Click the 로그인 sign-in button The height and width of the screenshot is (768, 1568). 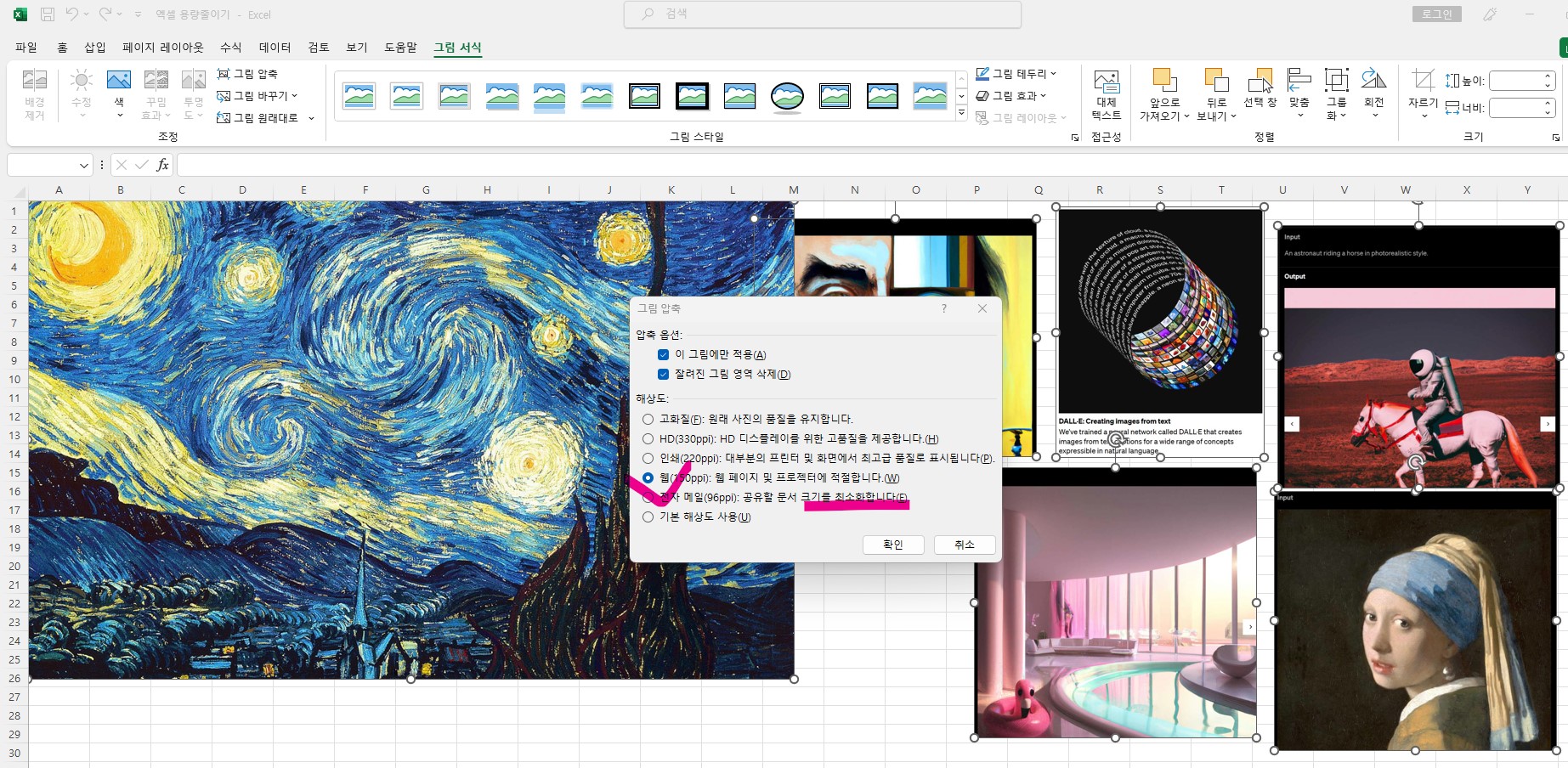tap(1437, 14)
